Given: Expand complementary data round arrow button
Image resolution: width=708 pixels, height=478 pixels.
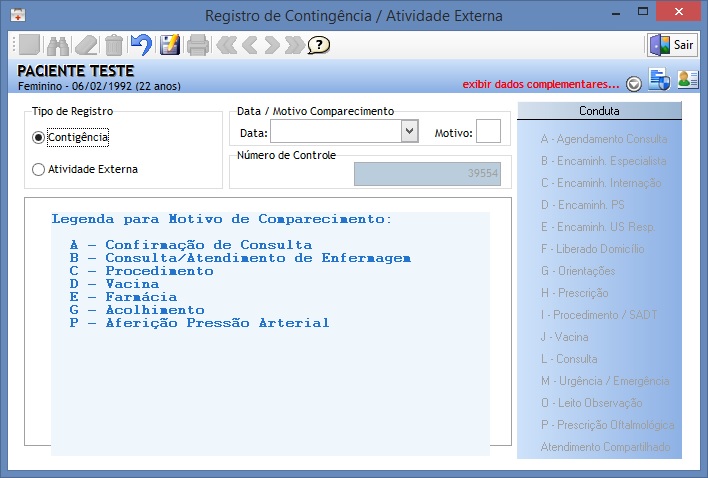Looking at the screenshot, I should 634,84.
